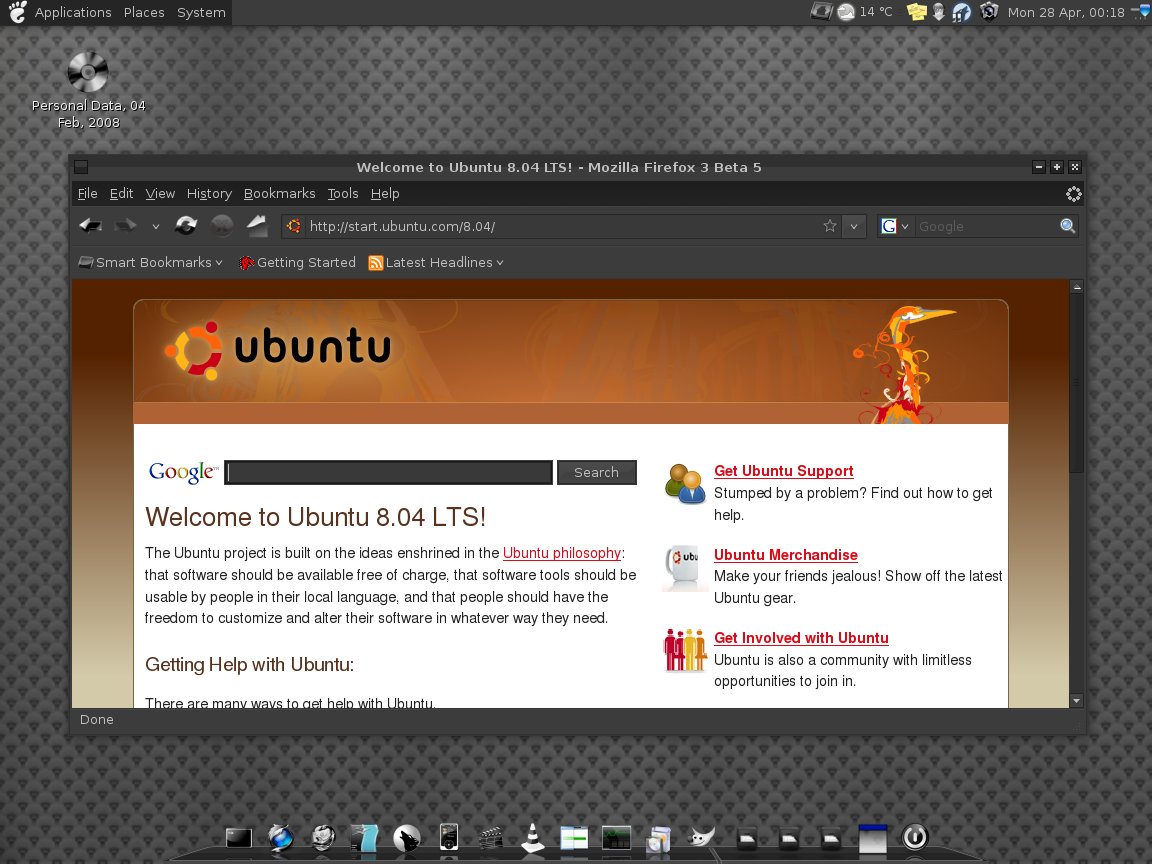This screenshot has width=1152, height=864.
Task: Open the Get Involved with Ubuntu link
Action: (x=801, y=638)
